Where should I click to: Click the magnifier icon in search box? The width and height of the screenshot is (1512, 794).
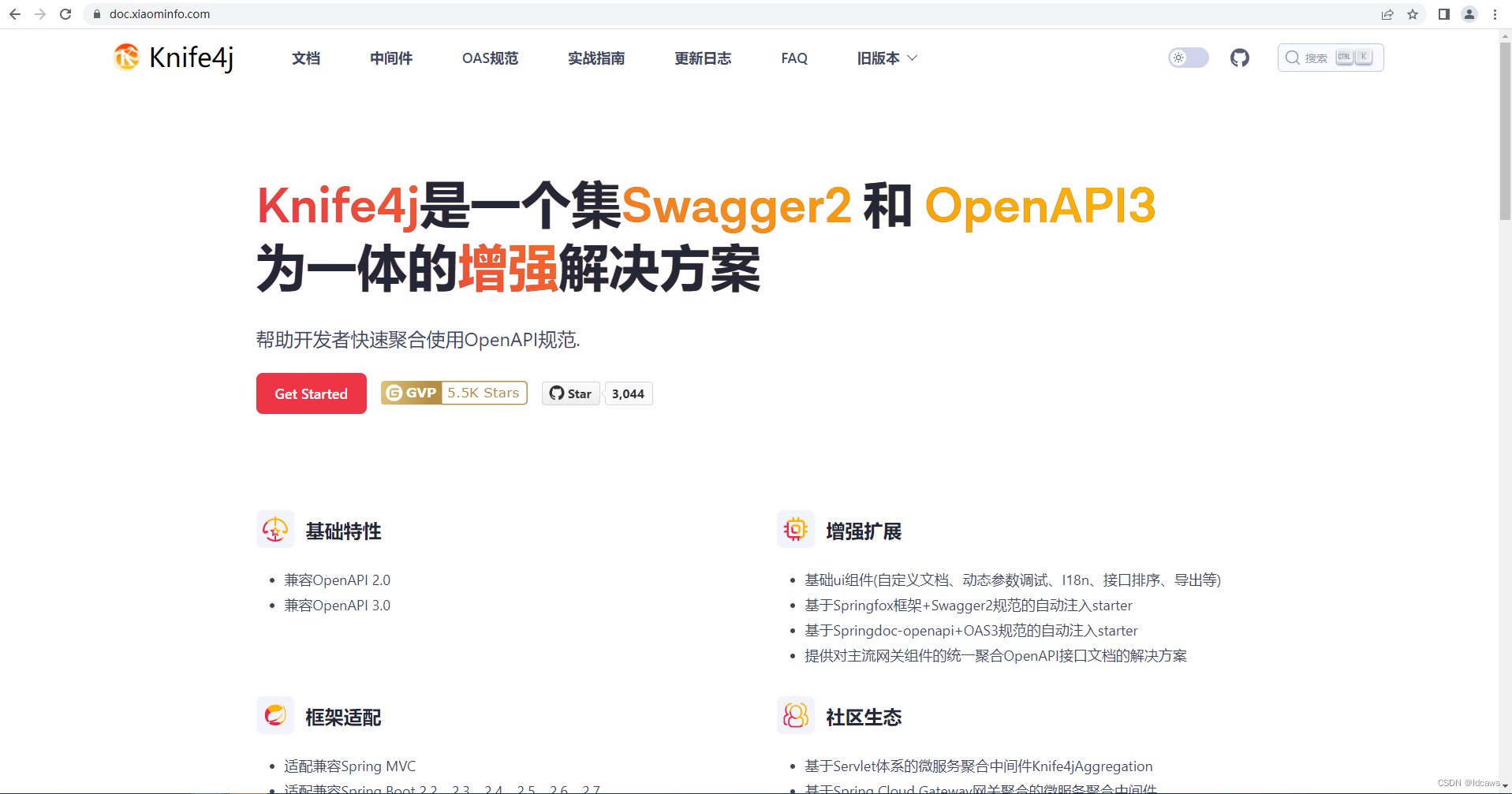[1292, 58]
